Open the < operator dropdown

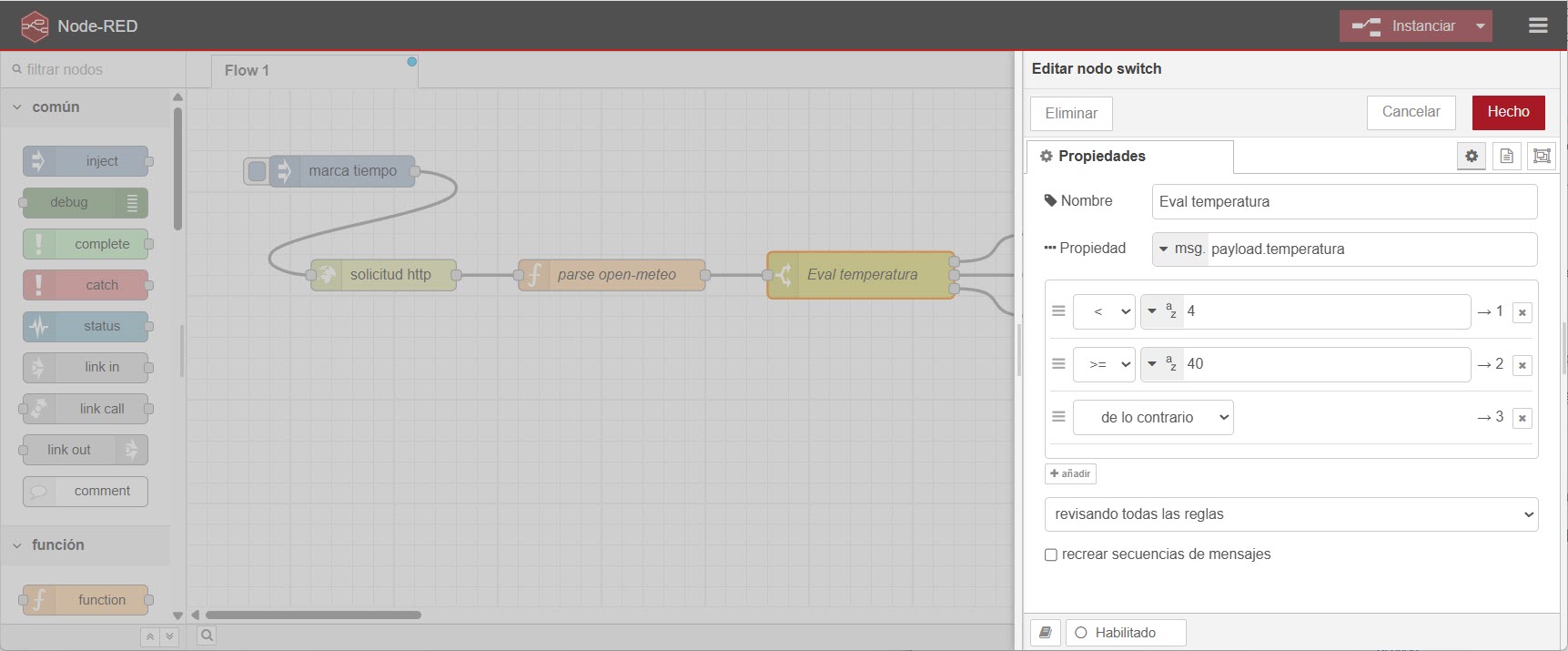[1104, 311]
